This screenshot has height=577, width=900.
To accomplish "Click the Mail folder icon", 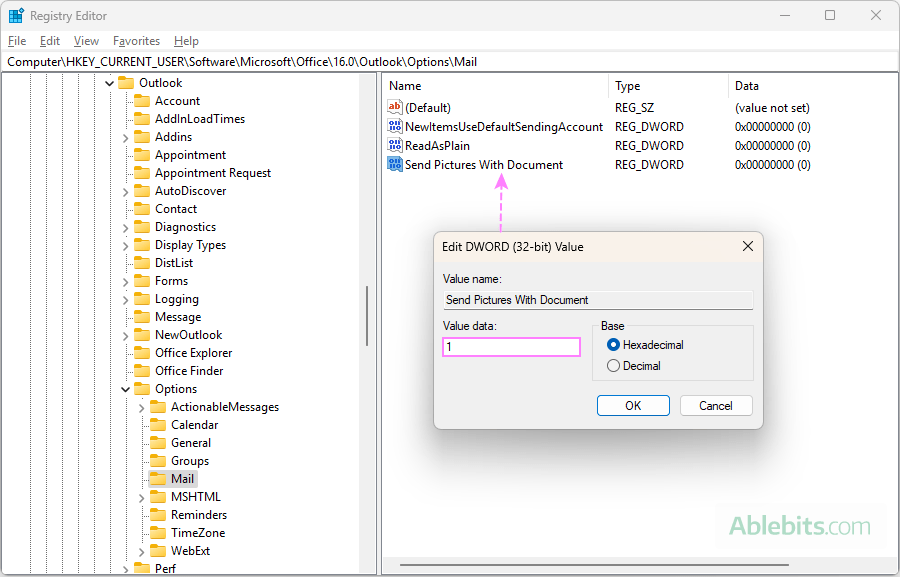I will (158, 479).
